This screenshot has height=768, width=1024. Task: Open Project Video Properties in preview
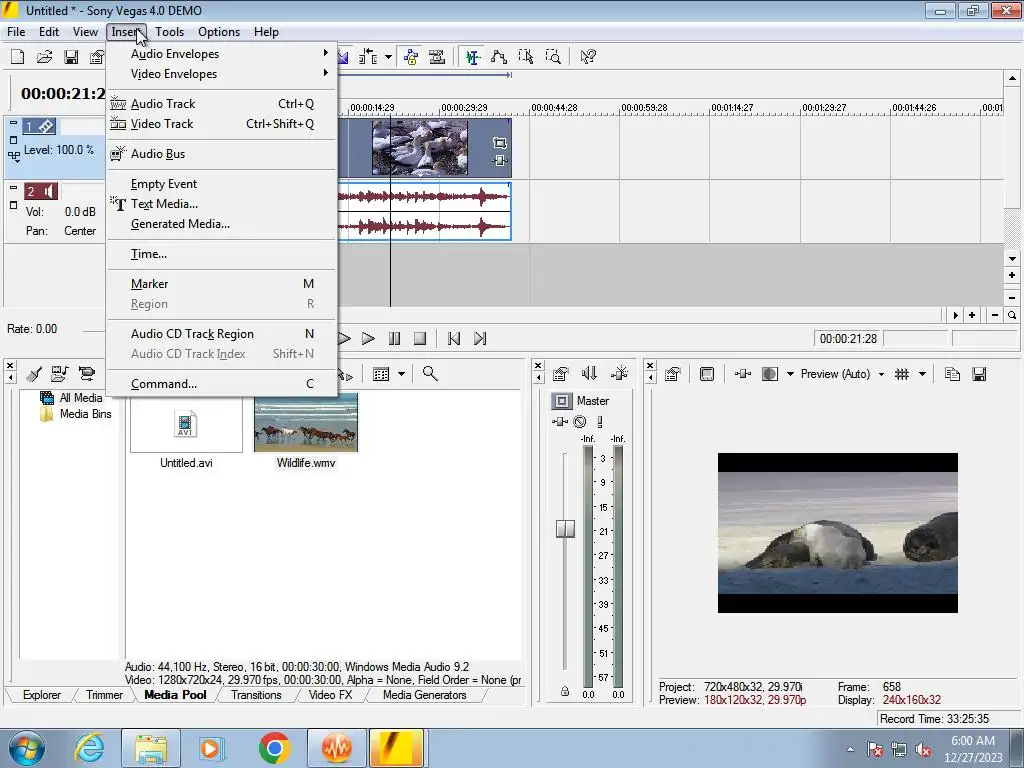click(x=673, y=374)
